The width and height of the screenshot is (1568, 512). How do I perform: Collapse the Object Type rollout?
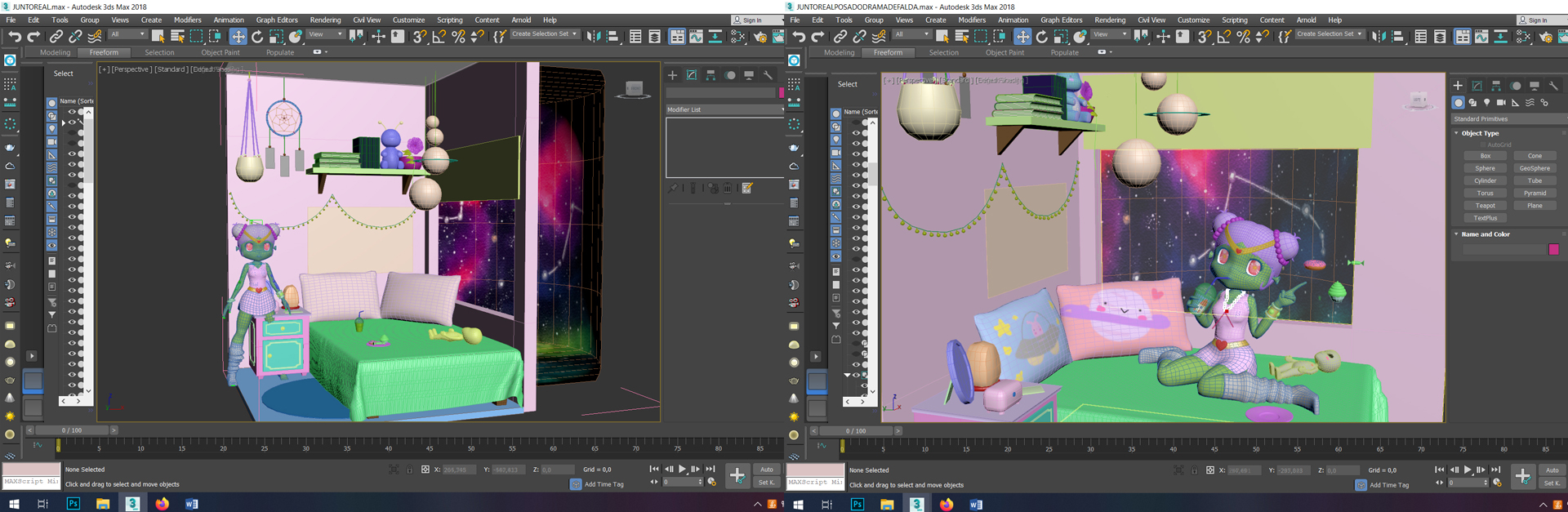[x=1479, y=133]
